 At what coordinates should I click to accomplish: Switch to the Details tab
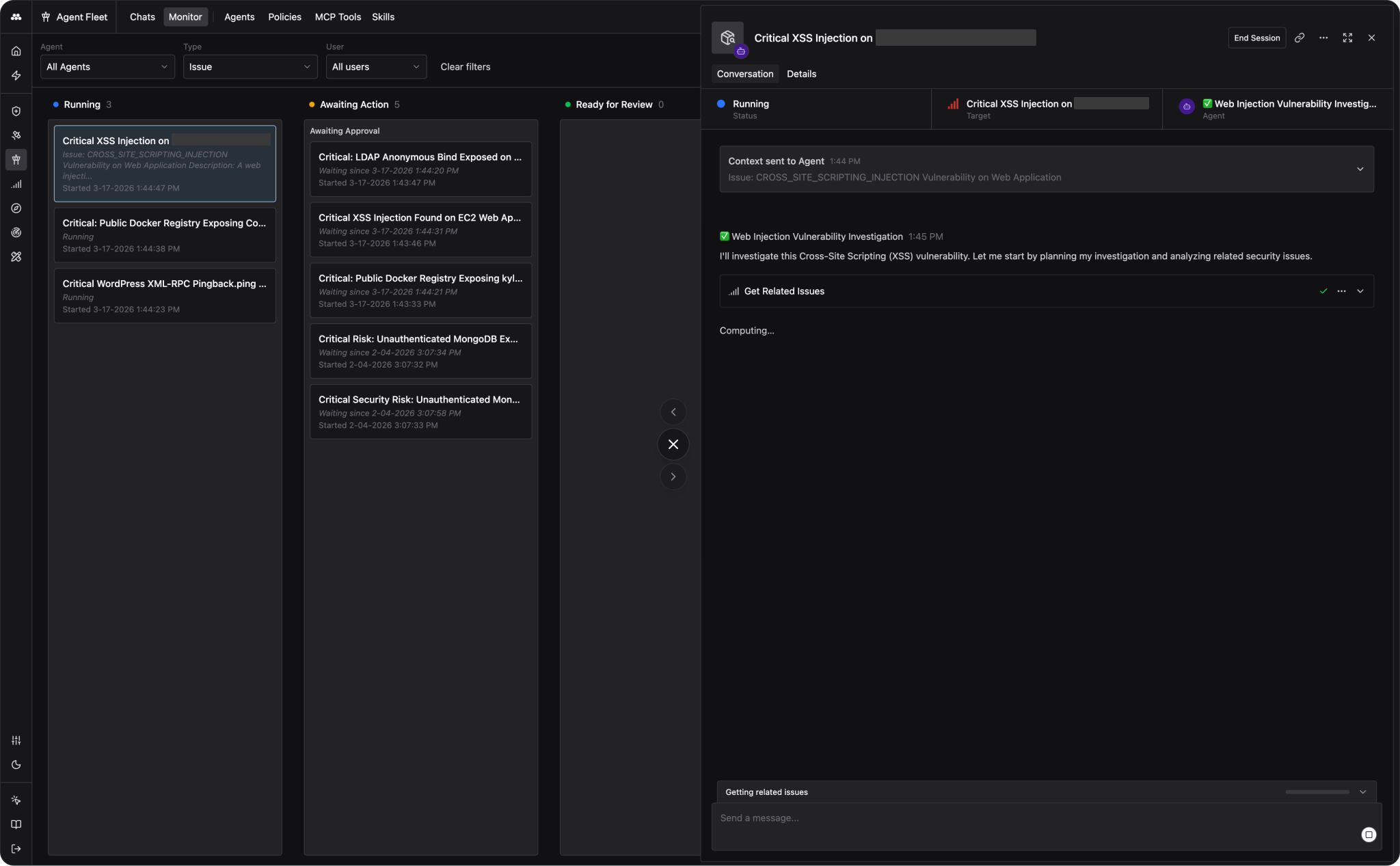click(801, 74)
